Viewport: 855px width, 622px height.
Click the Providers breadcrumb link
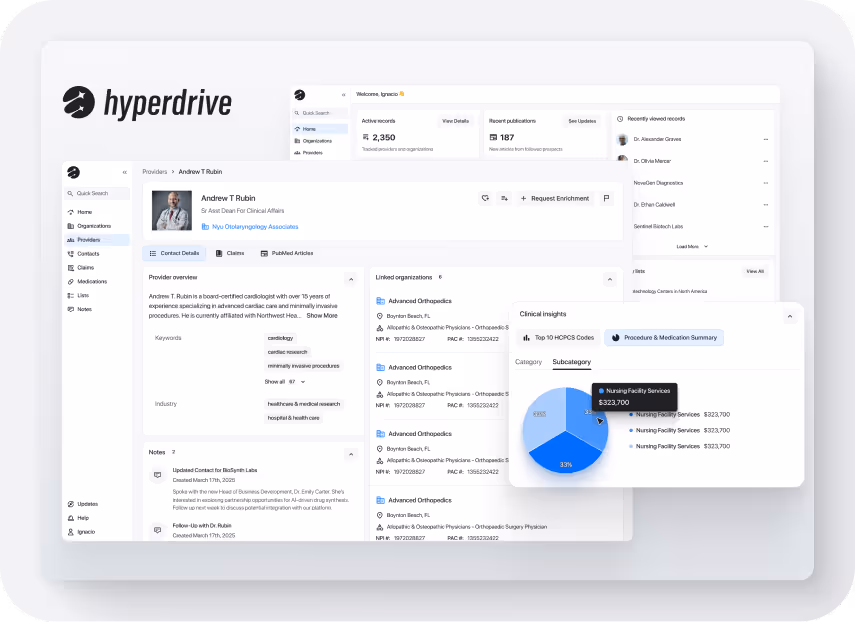[155, 172]
